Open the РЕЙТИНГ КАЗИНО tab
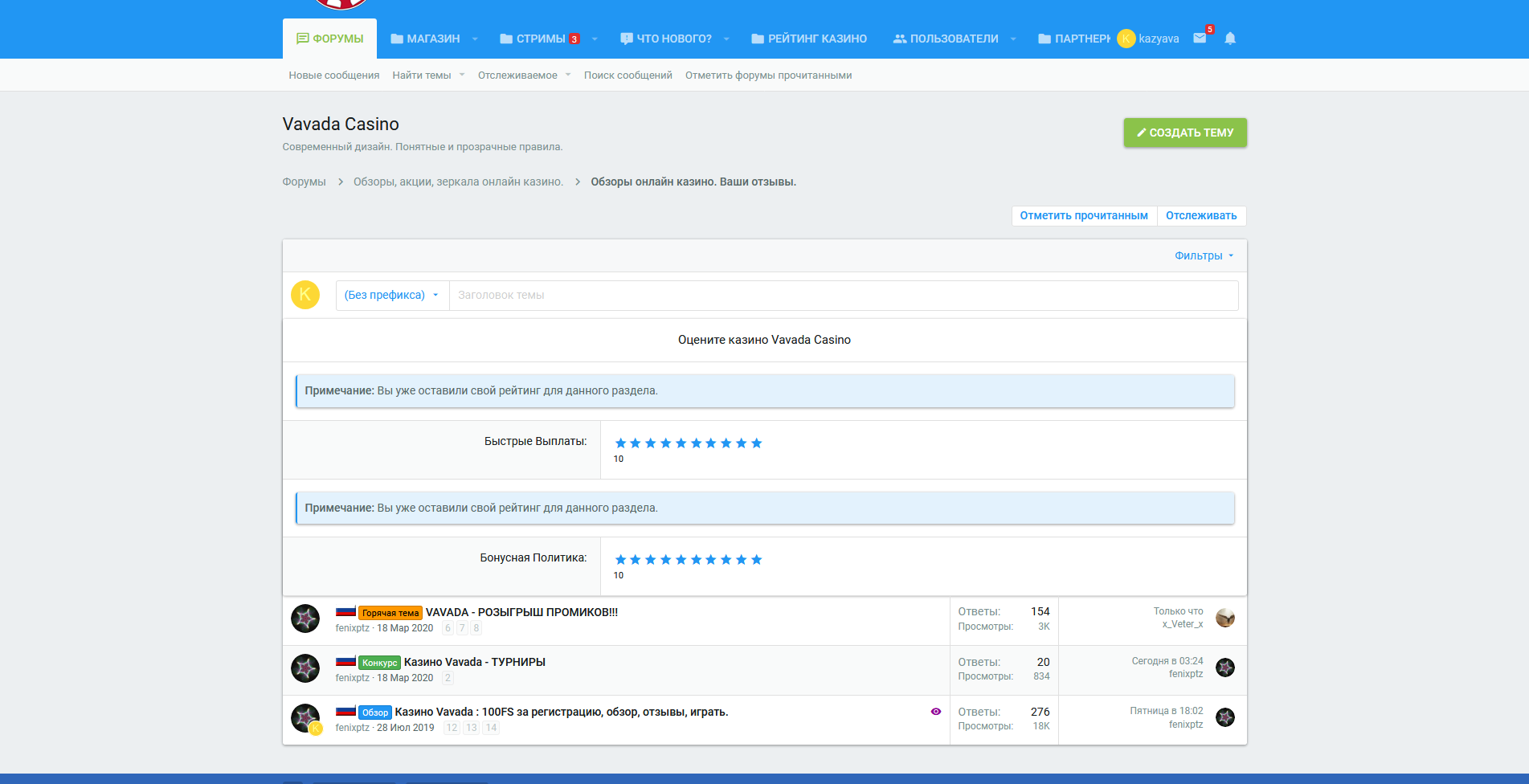This screenshot has width=1529, height=784. pos(809,39)
